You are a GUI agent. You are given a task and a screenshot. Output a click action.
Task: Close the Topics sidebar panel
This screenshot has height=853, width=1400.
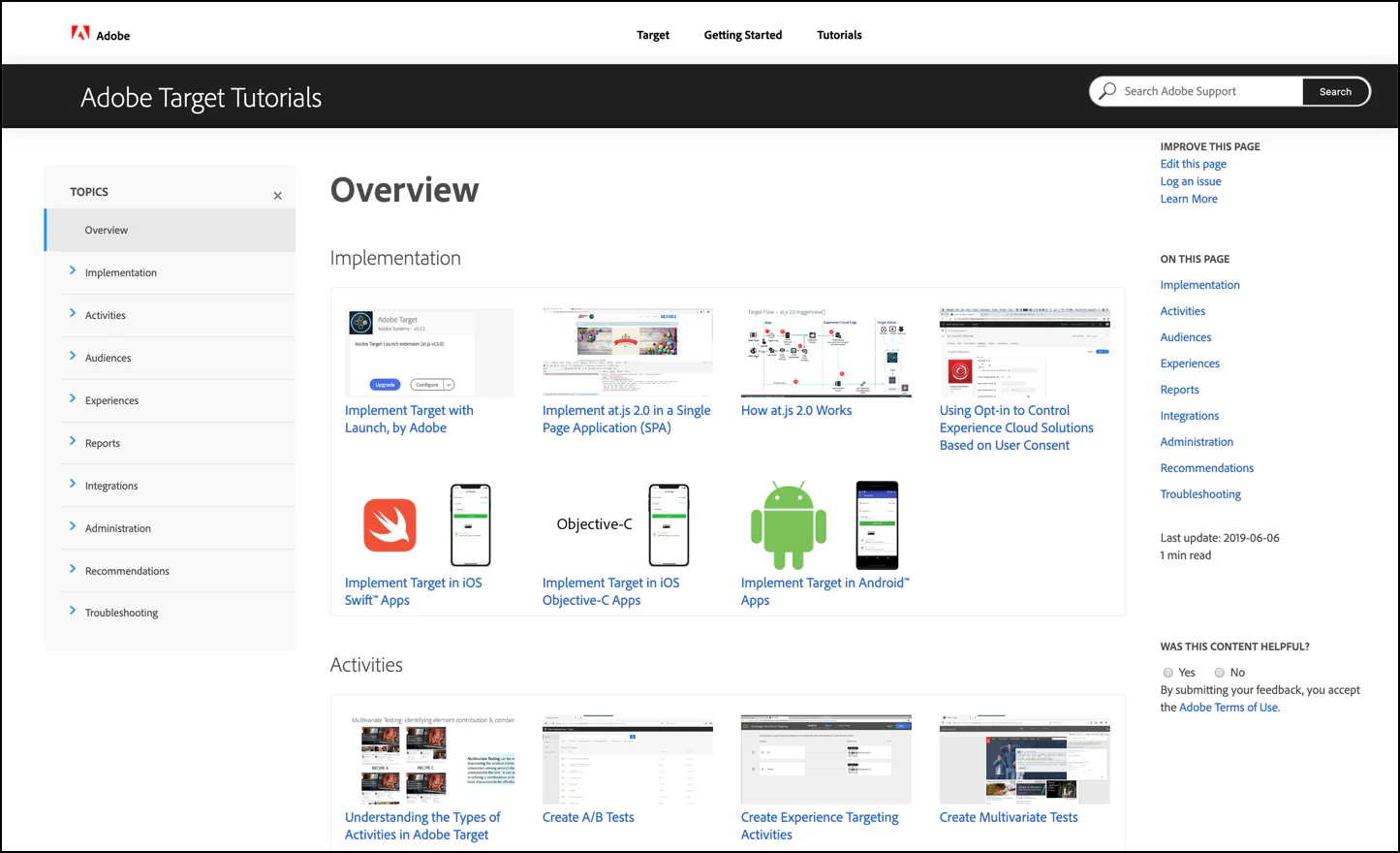(277, 194)
